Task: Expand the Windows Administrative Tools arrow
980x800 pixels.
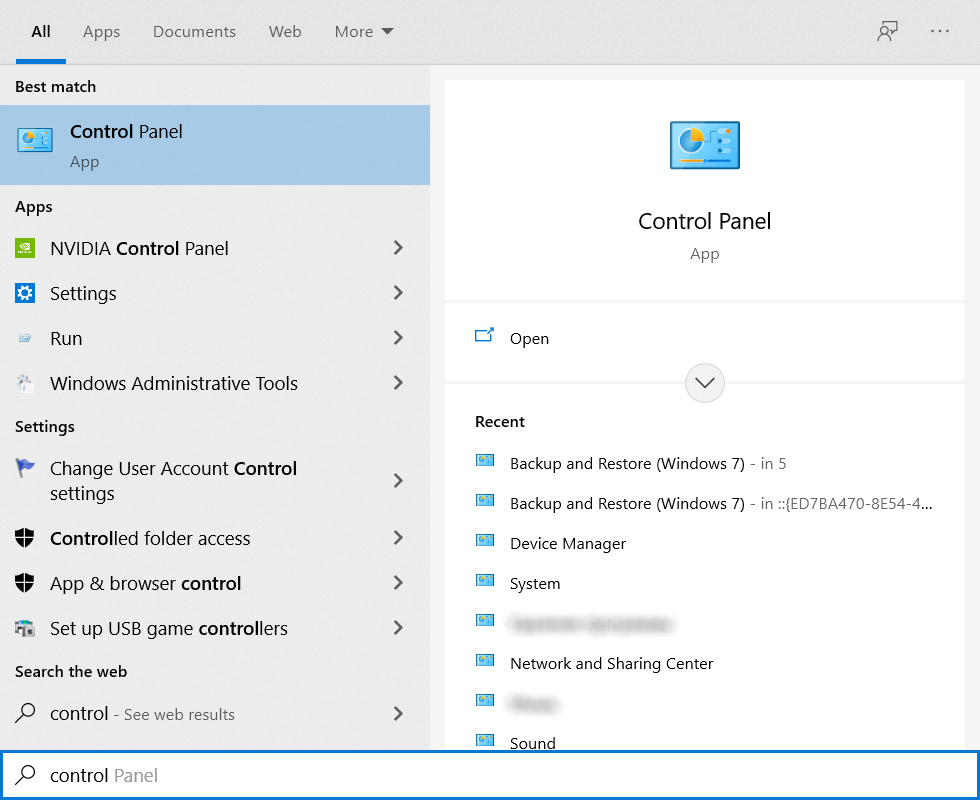Action: coord(398,383)
